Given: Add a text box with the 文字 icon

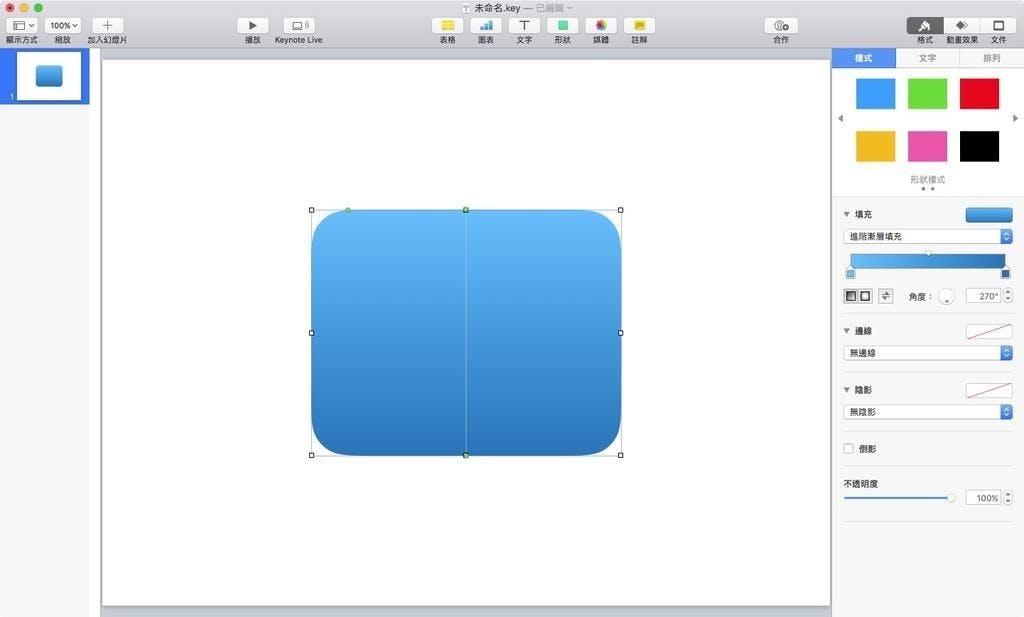Looking at the screenshot, I should [523, 25].
